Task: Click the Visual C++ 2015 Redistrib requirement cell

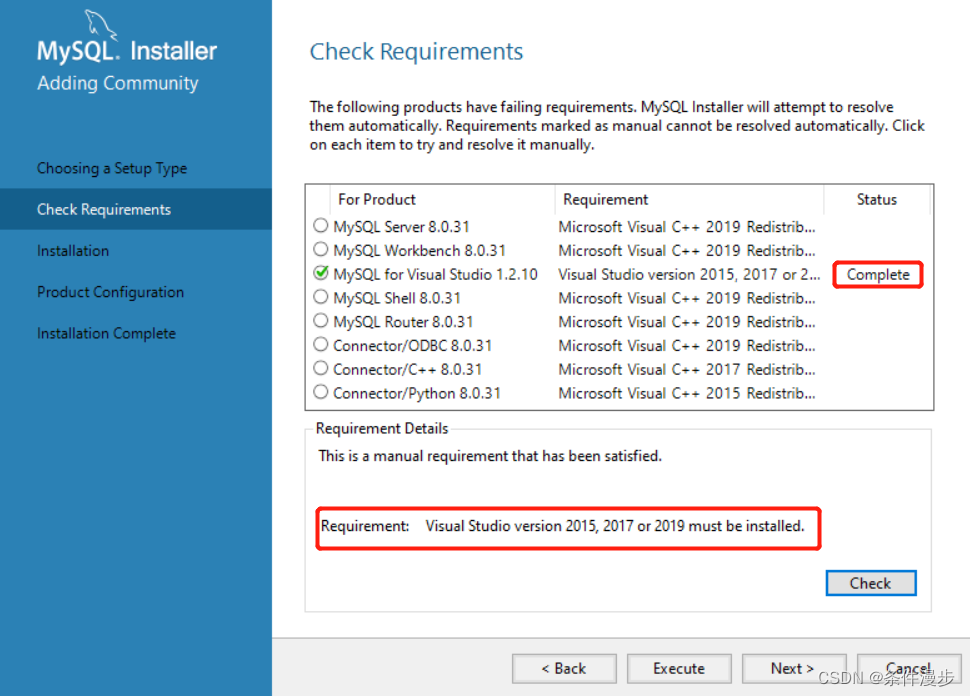Action: (x=687, y=393)
